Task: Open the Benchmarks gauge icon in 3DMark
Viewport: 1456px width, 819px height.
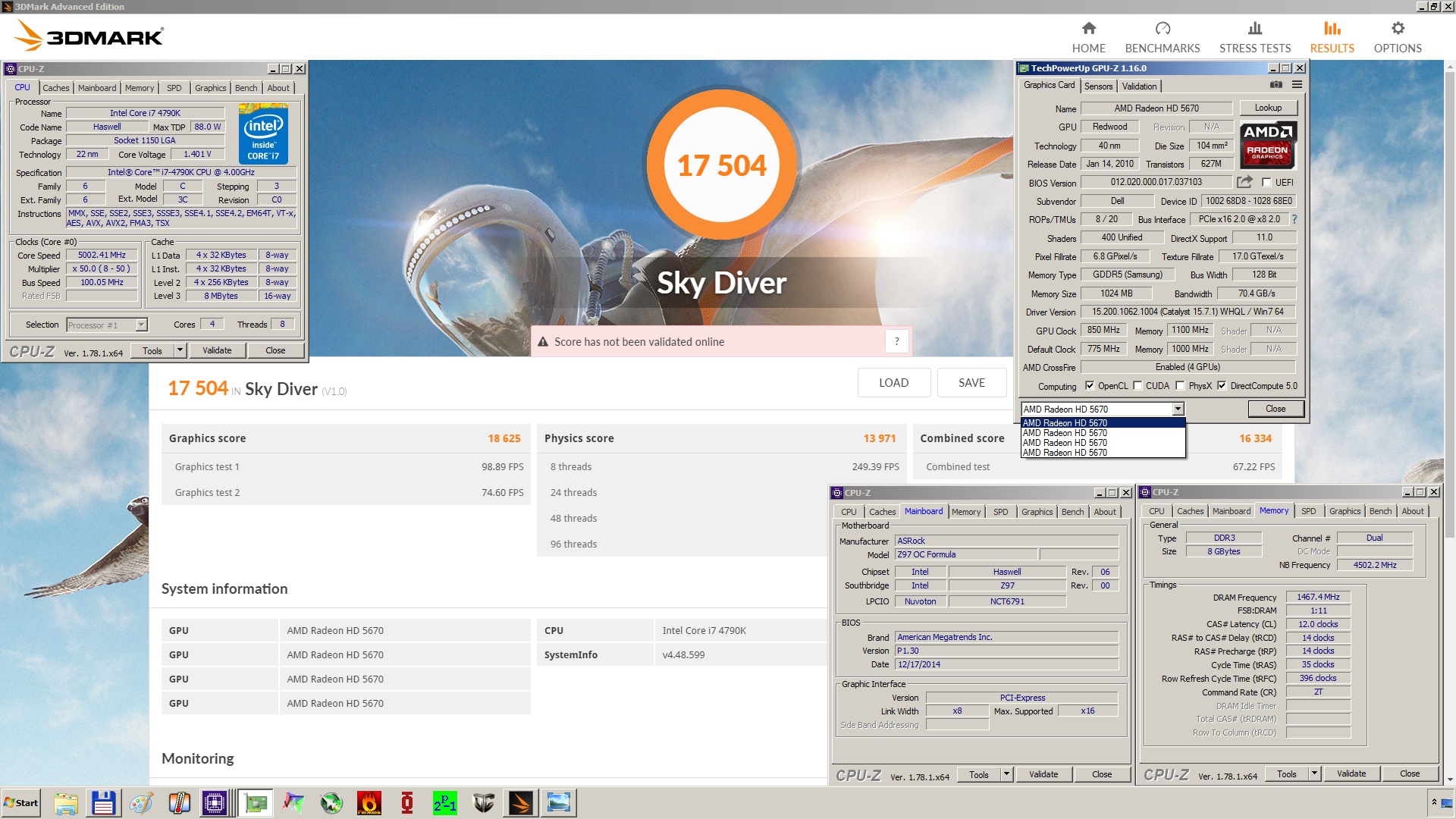Action: point(1163,29)
